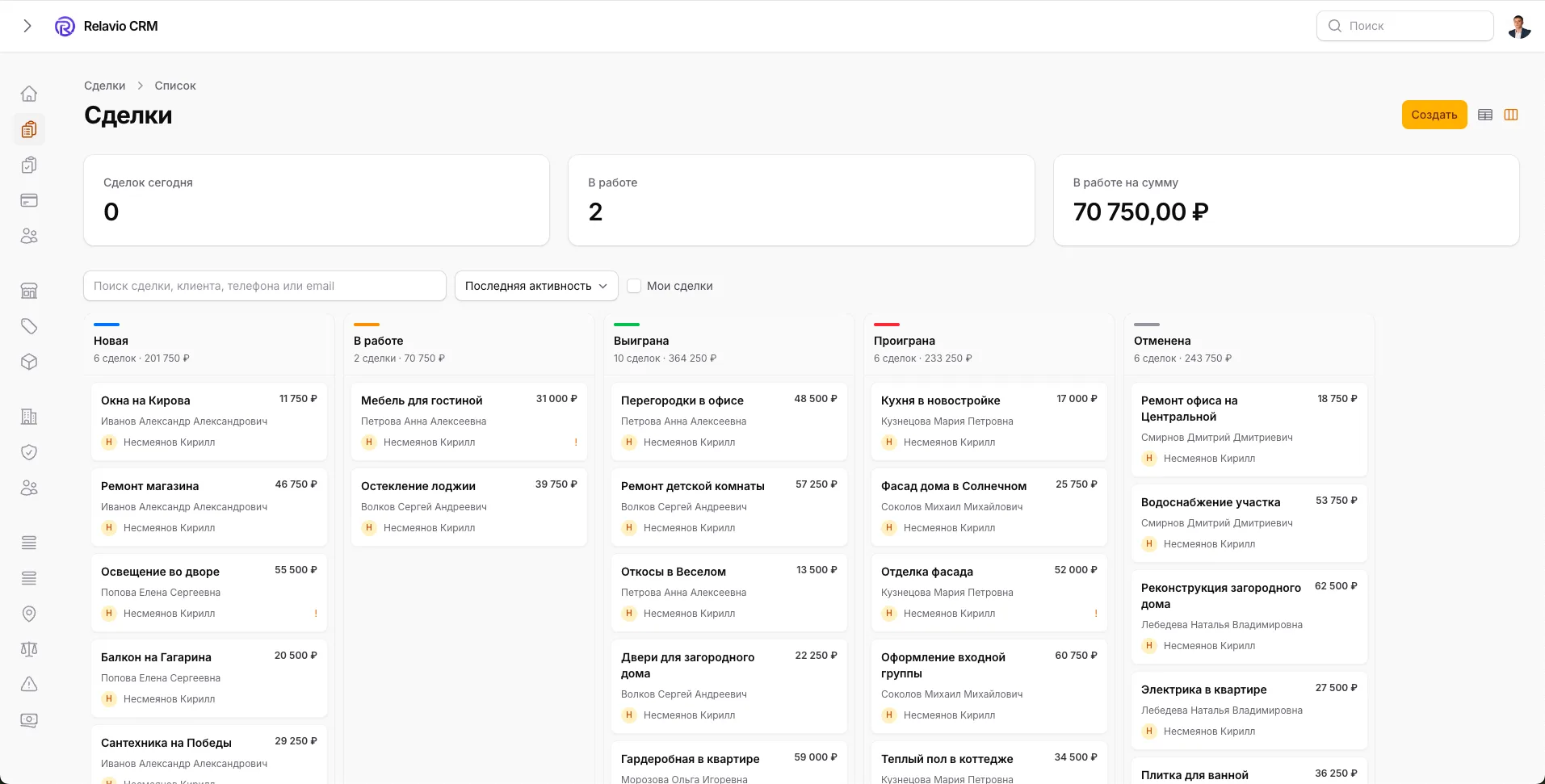Open the Балкон на Гагарина deal
Viewport: 1545px width, 784px height.
click(x=209, y=678)
